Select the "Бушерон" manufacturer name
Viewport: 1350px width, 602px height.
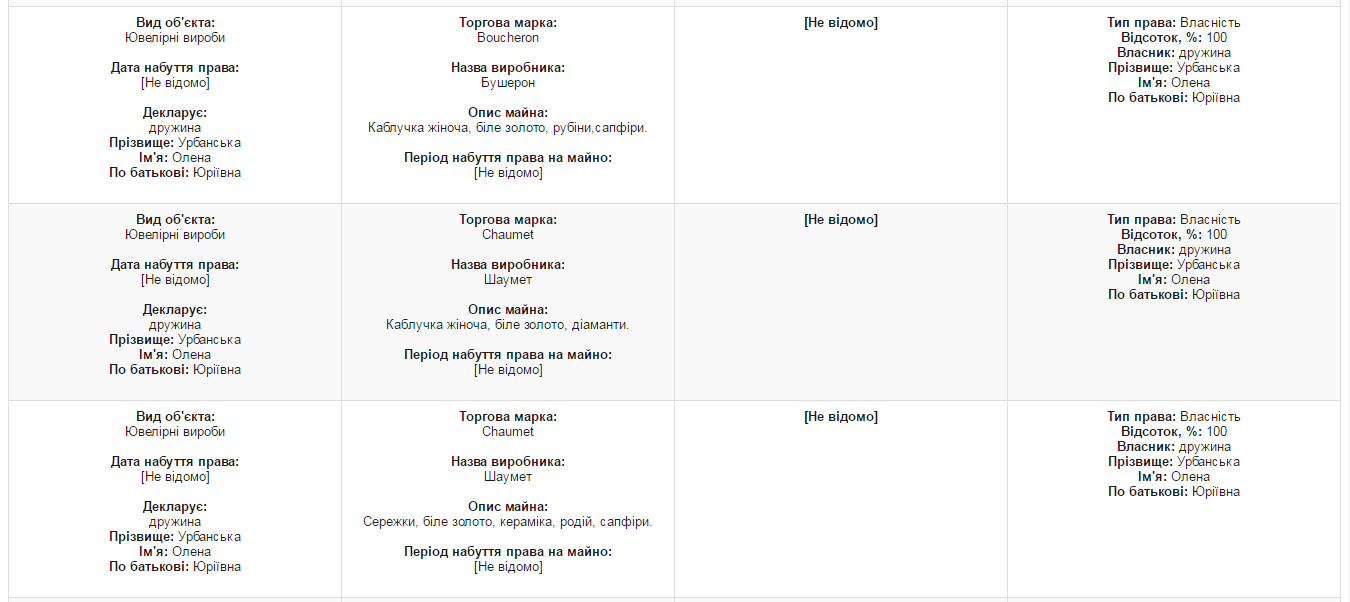(508, 83)
